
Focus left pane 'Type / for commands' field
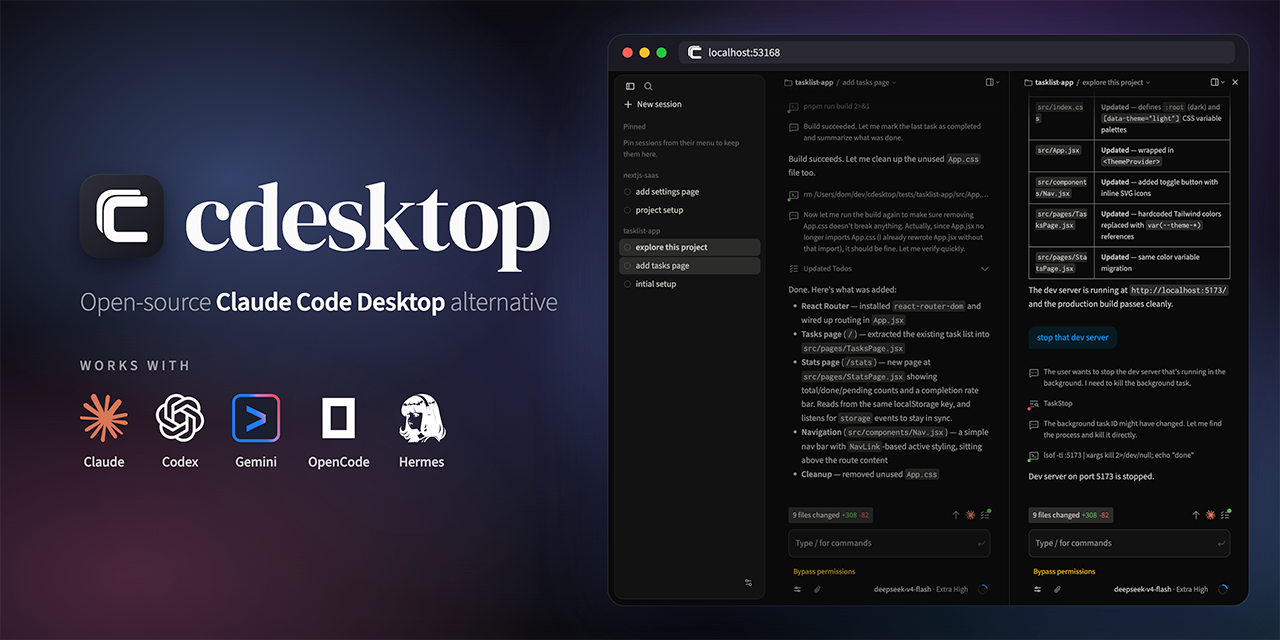click(x=889, y=543)
